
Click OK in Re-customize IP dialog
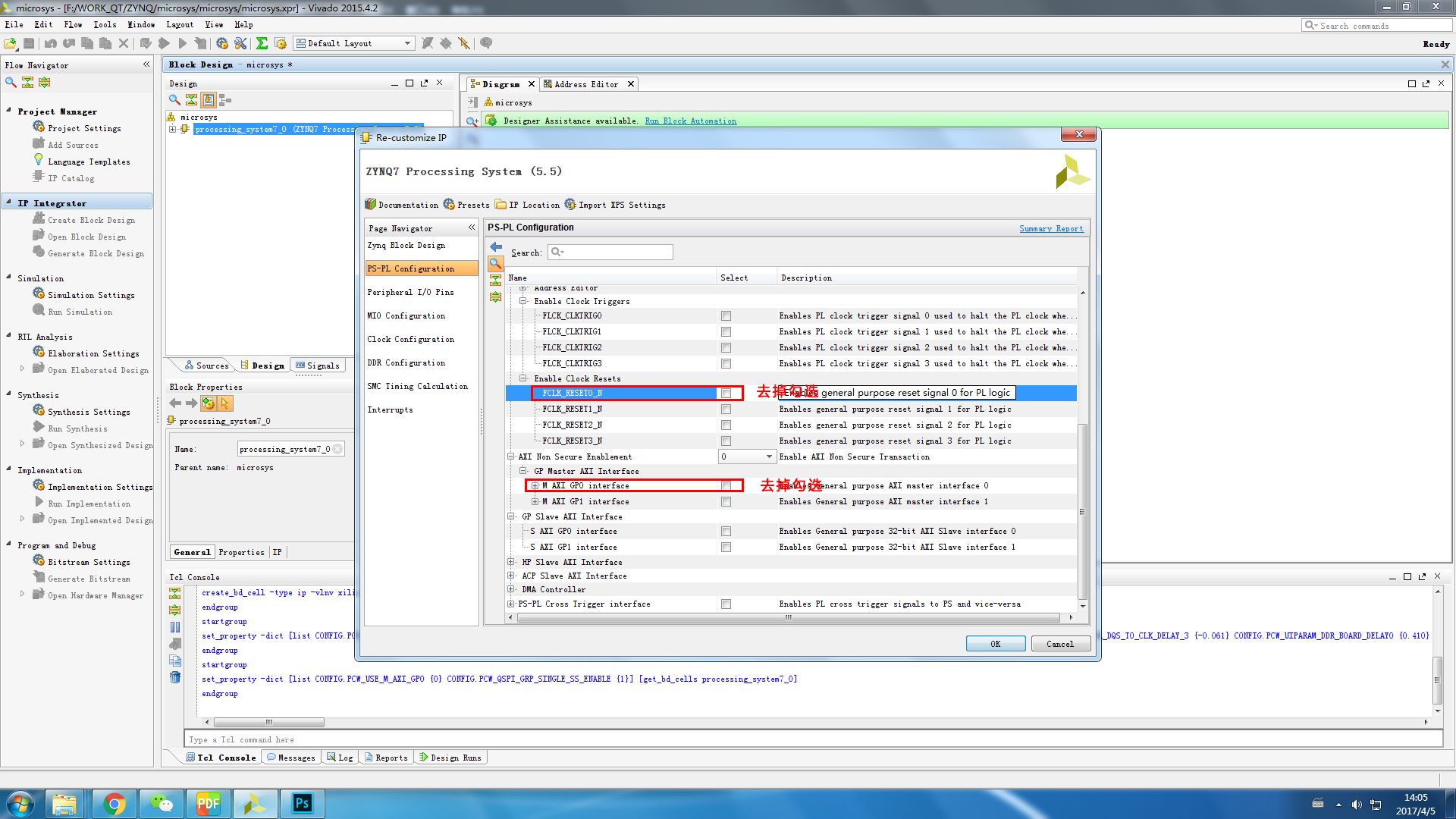point(996,644)
